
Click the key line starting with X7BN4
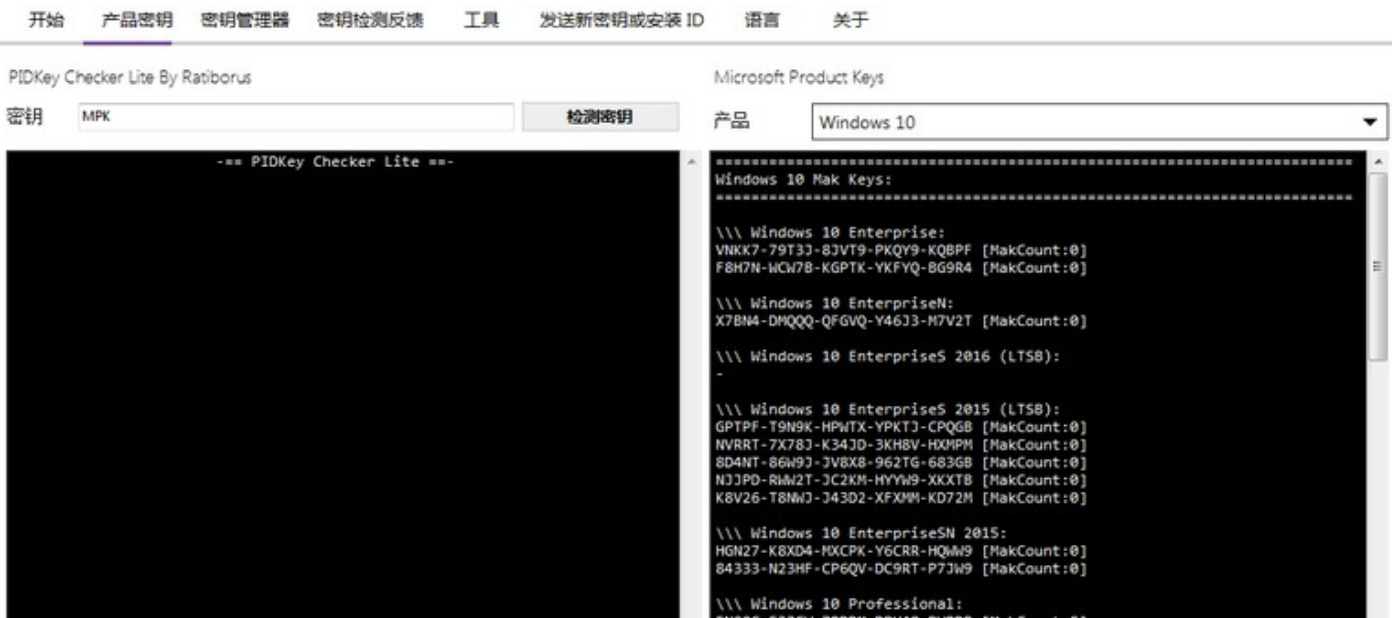click(x=901, y=321)
